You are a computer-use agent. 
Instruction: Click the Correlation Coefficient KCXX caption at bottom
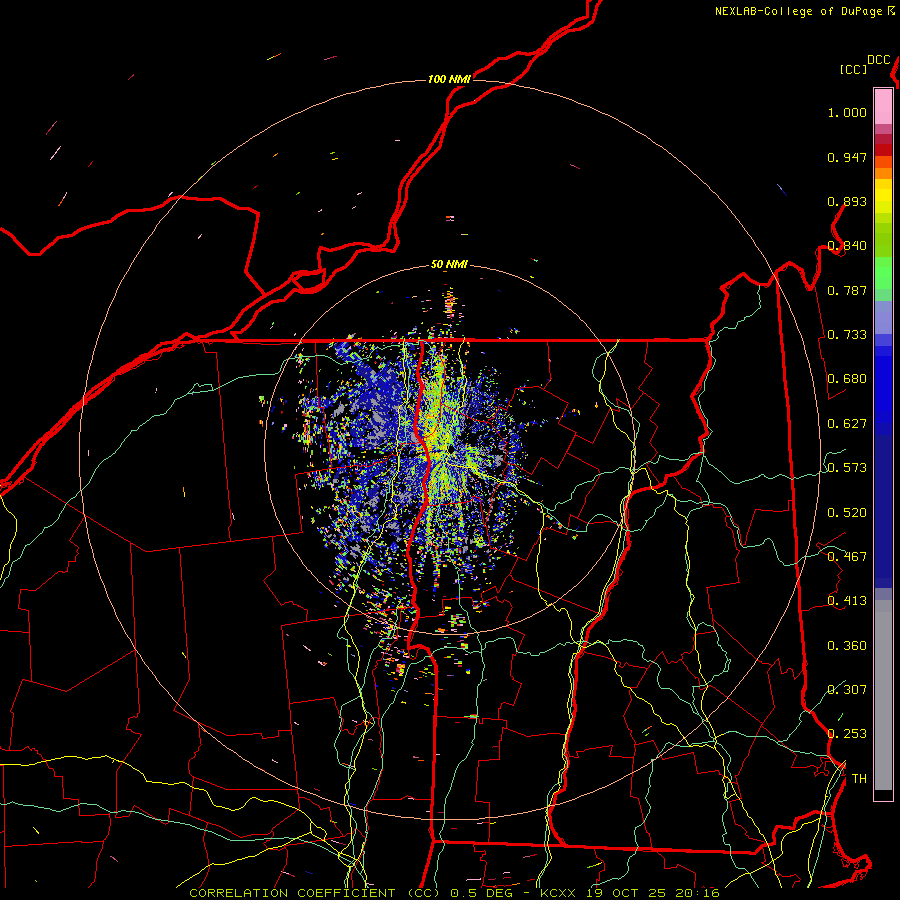point(454,893)
